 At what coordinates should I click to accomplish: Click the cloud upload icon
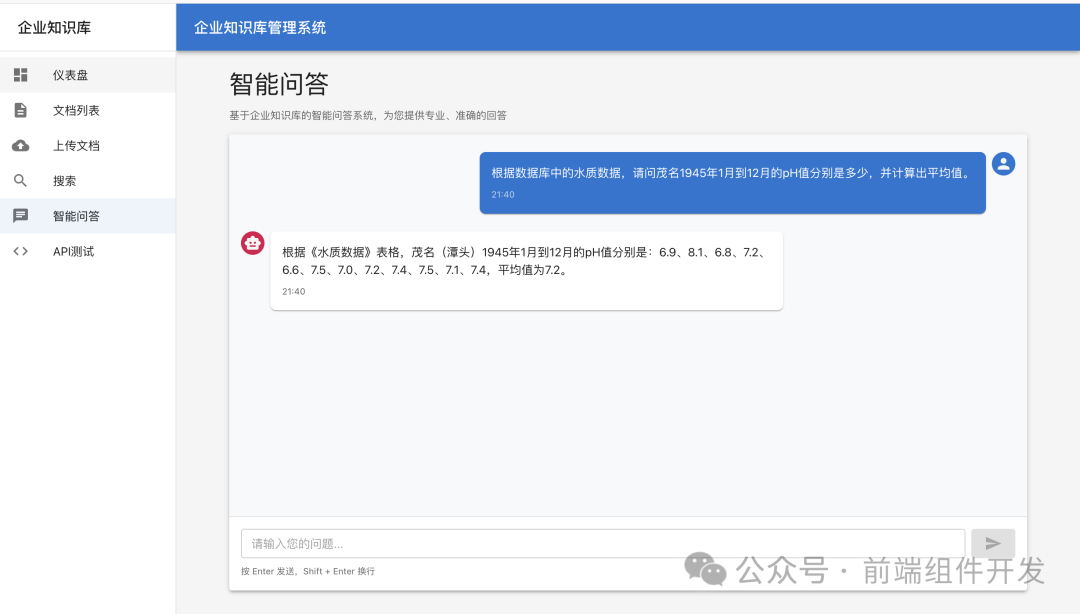click(21, 145)
